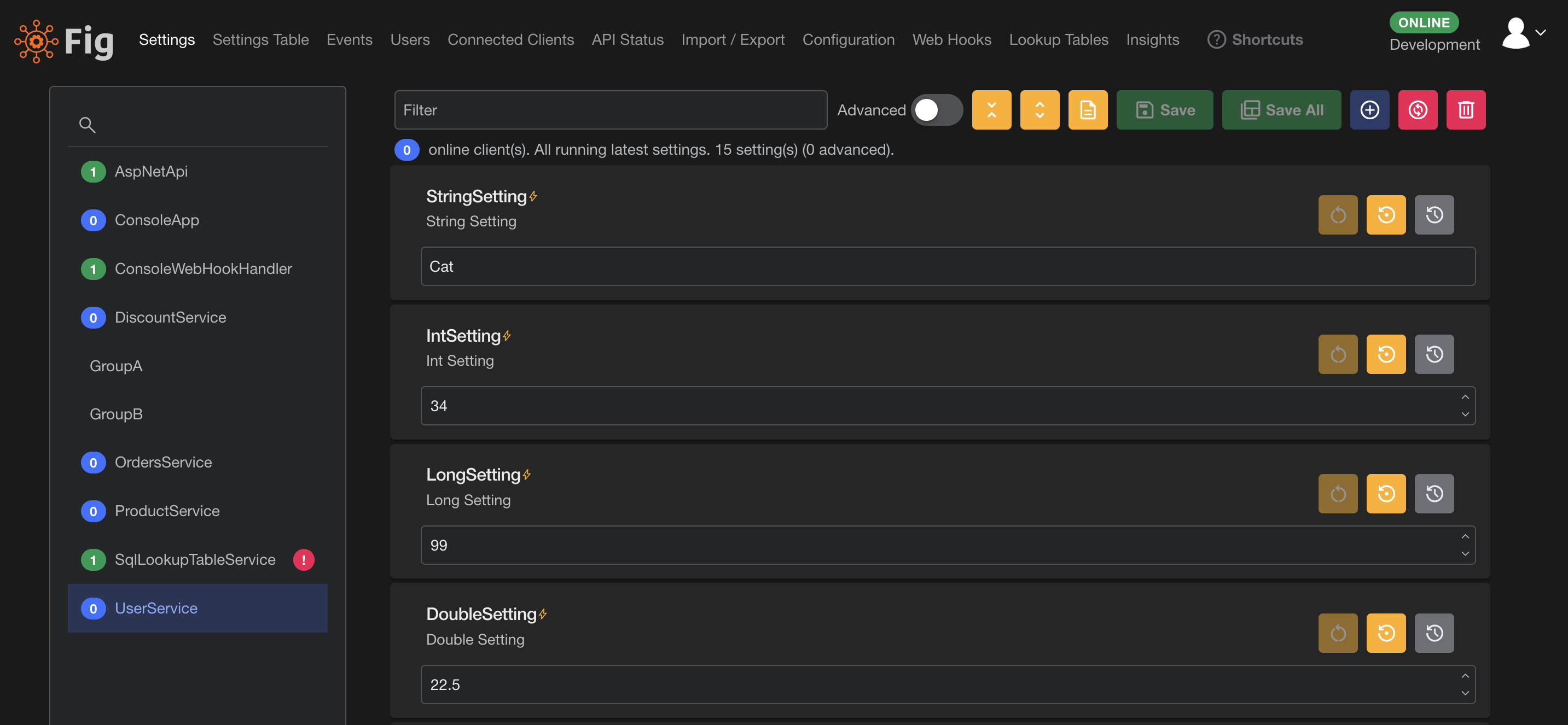Open history for DoubleSetting

coord(1434,633)
